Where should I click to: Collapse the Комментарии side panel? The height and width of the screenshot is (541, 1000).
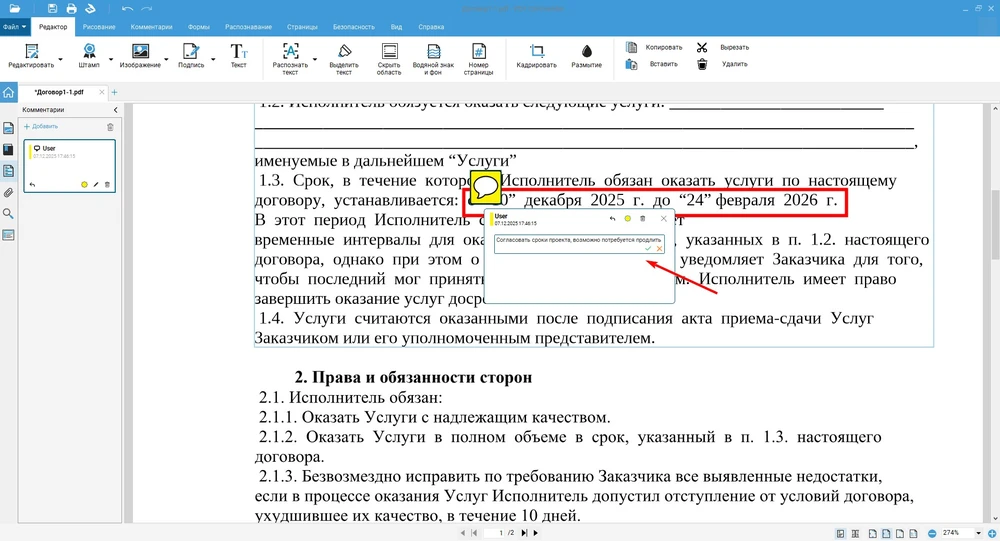(x=115, y=109)
